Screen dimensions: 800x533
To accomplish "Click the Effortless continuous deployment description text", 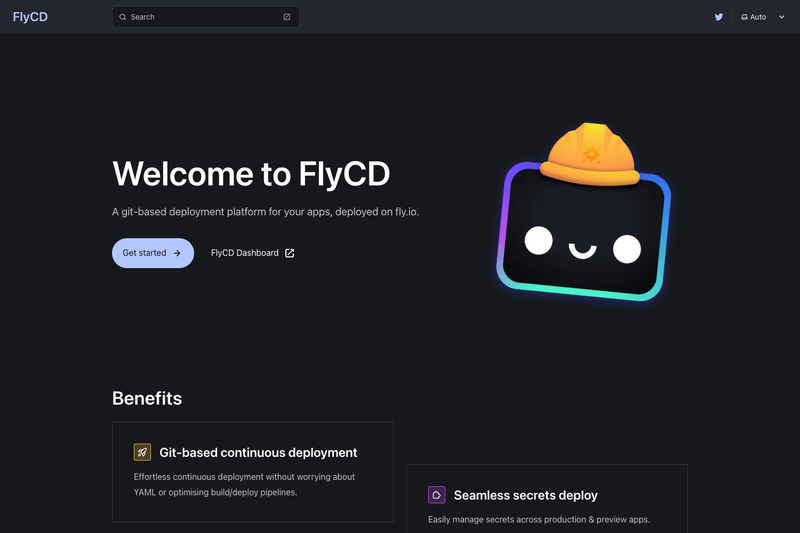I will [244, 485].
